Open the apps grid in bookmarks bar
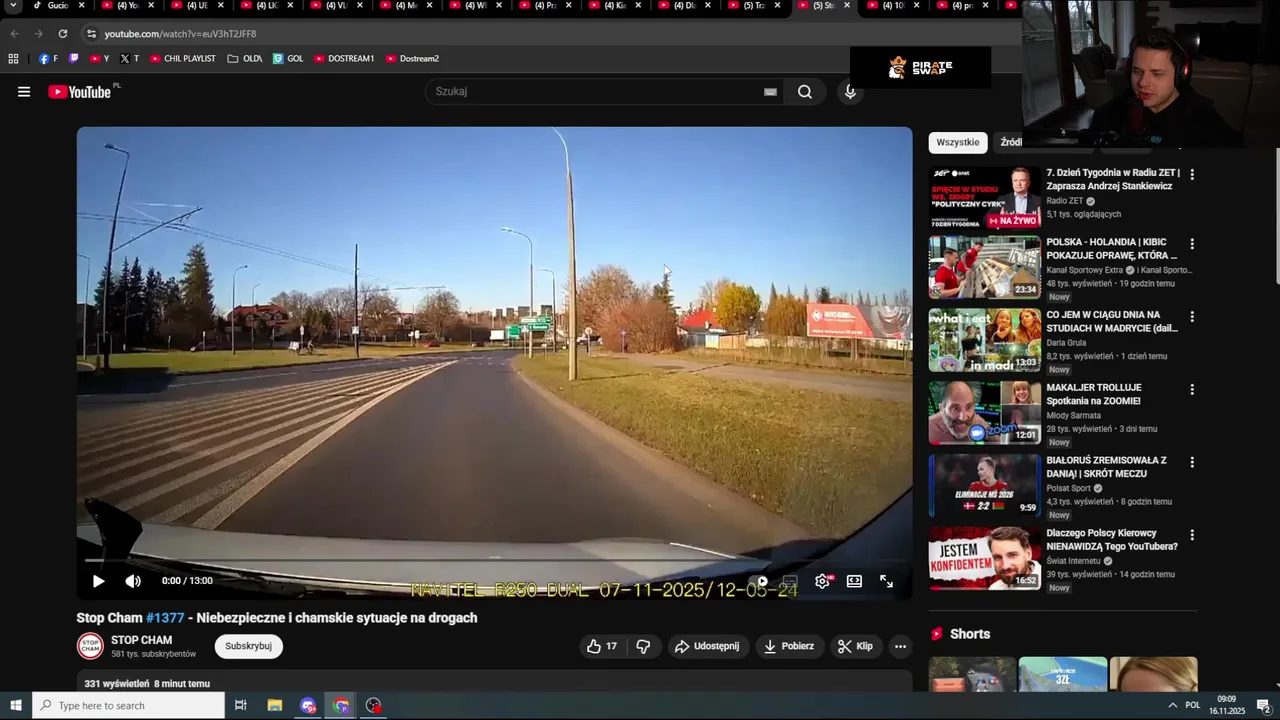The image size is (1280, 720). (14, 59)
